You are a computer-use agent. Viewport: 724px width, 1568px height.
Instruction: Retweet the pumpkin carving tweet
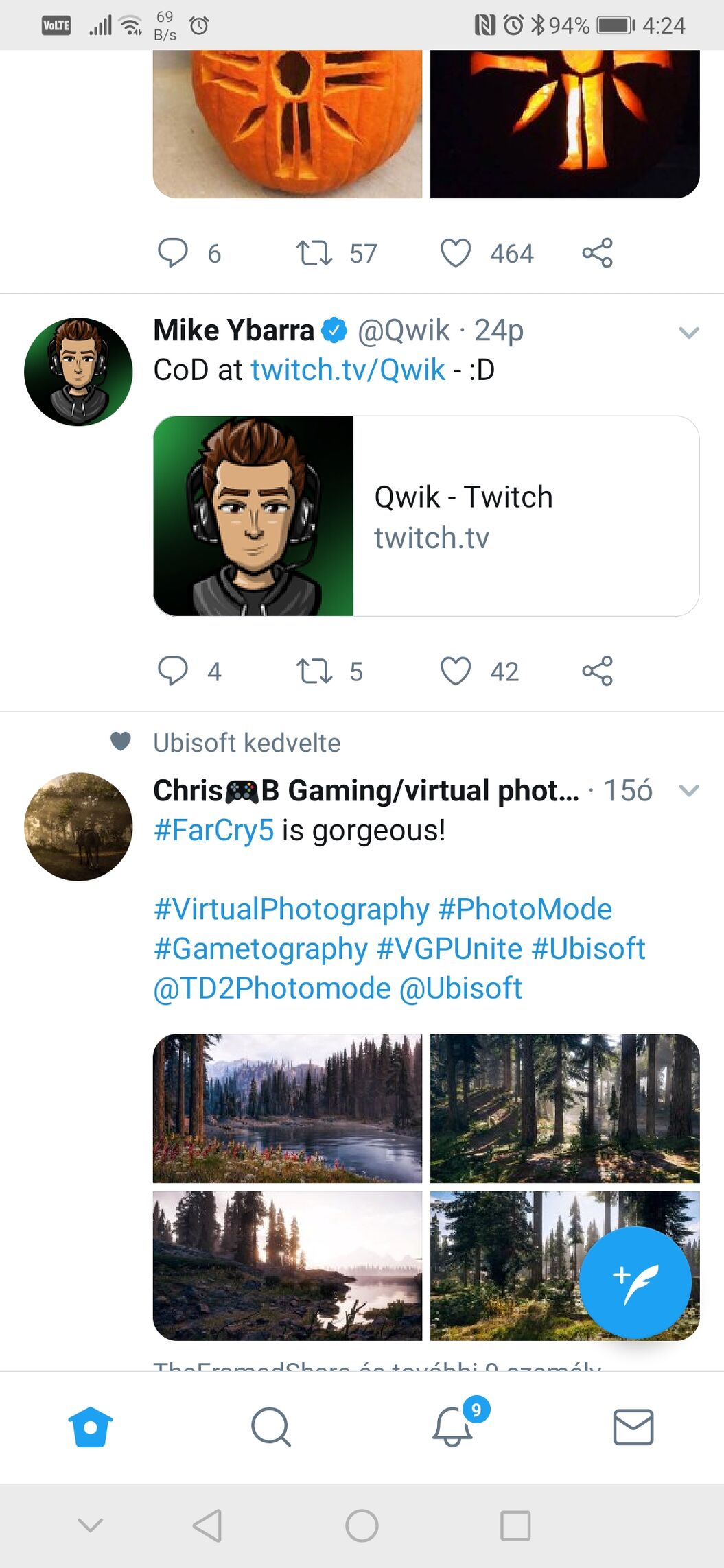click(x=314, y=253)
